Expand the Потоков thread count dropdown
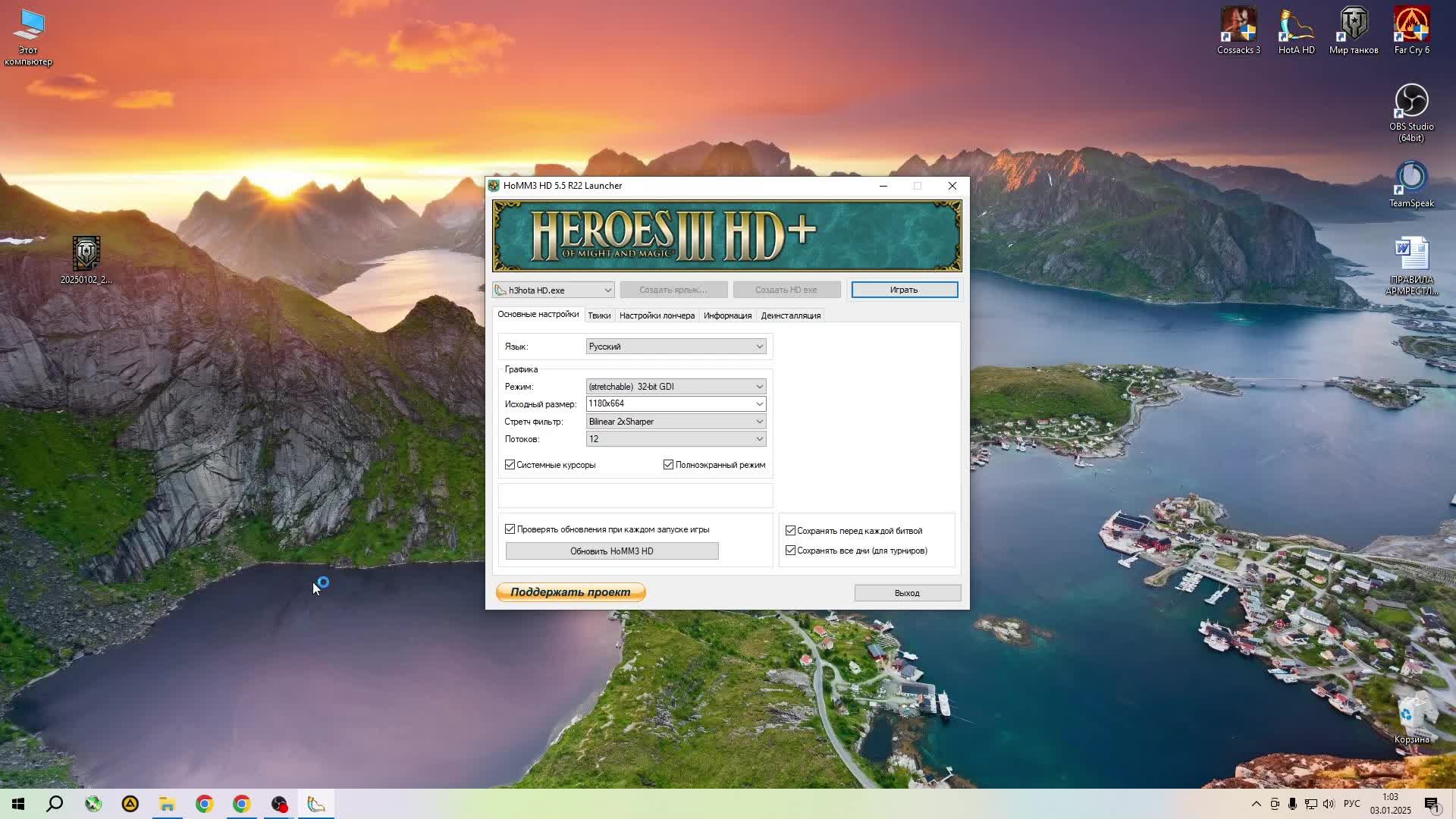 coord(676,439)
